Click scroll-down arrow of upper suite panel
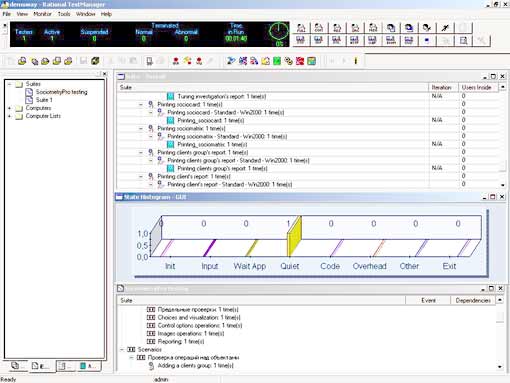This screenshot has height=383, width=510. coord(503,185)
